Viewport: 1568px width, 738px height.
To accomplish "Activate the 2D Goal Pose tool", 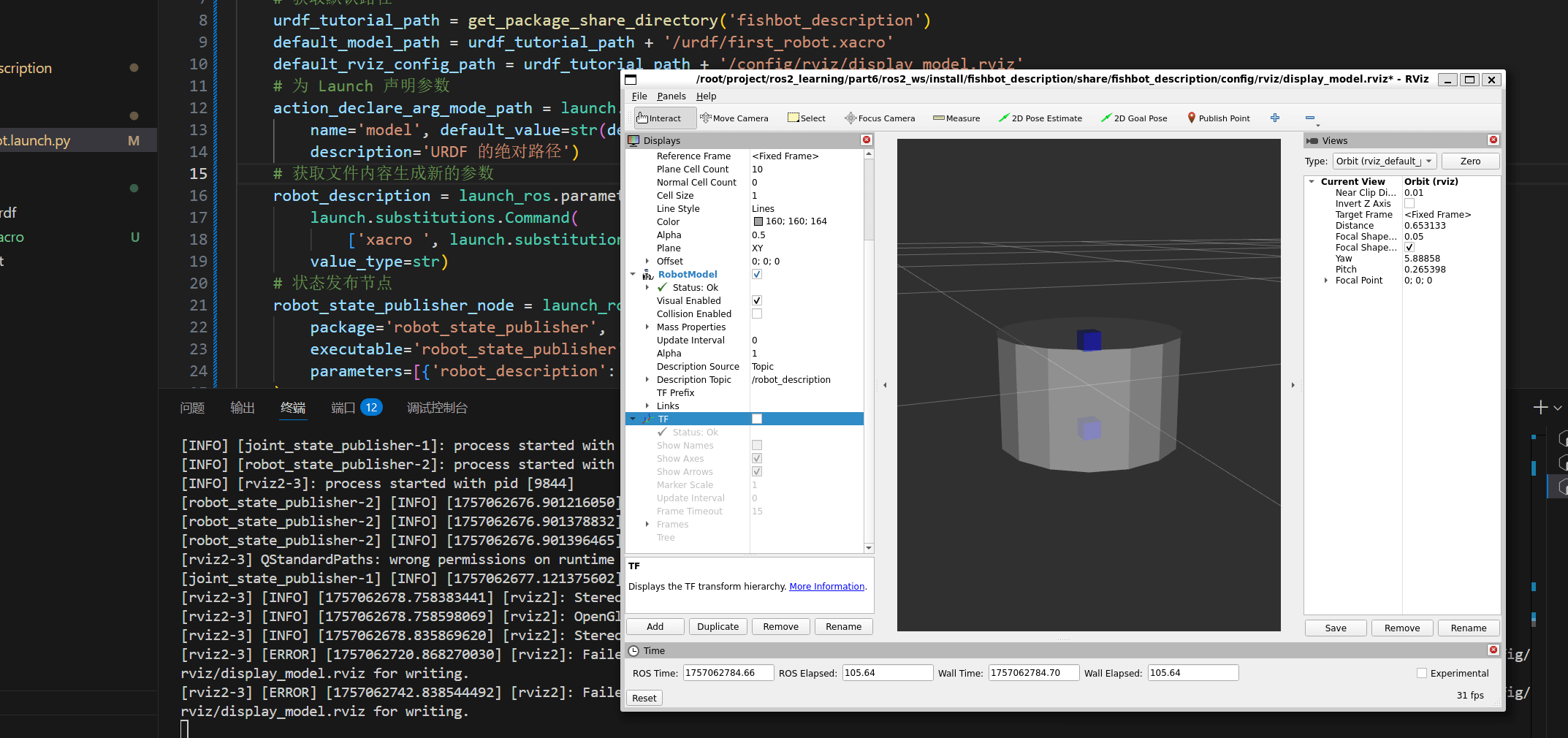I will (x=1134, y=118).
